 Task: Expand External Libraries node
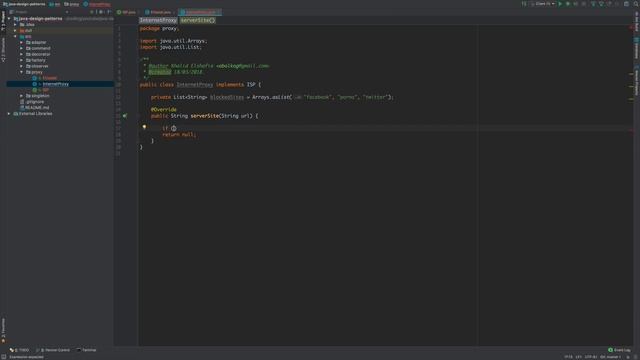(x=9, y=113)
